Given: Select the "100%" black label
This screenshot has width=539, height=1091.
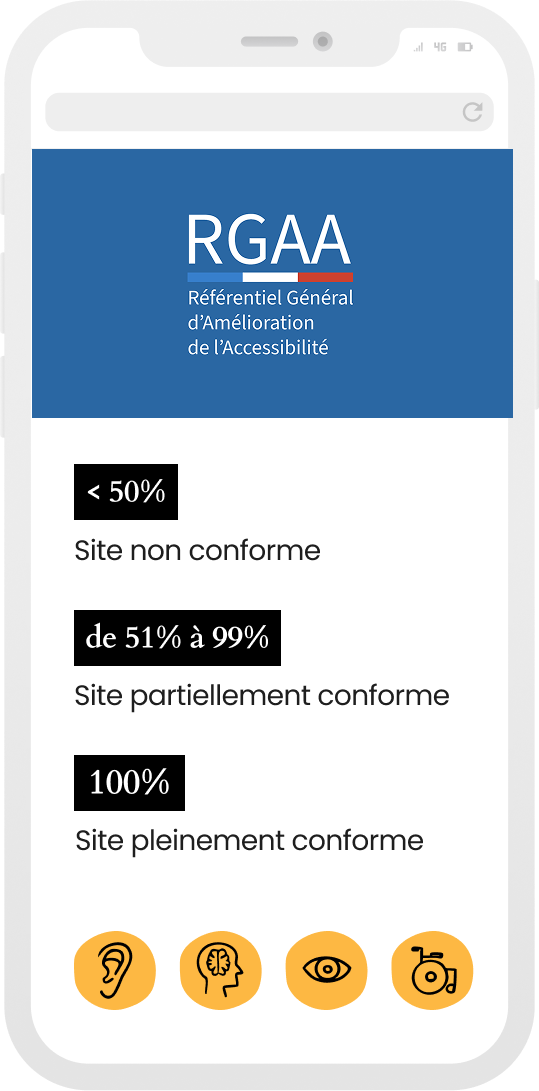Looking at the screenshot, I should 129,783.
